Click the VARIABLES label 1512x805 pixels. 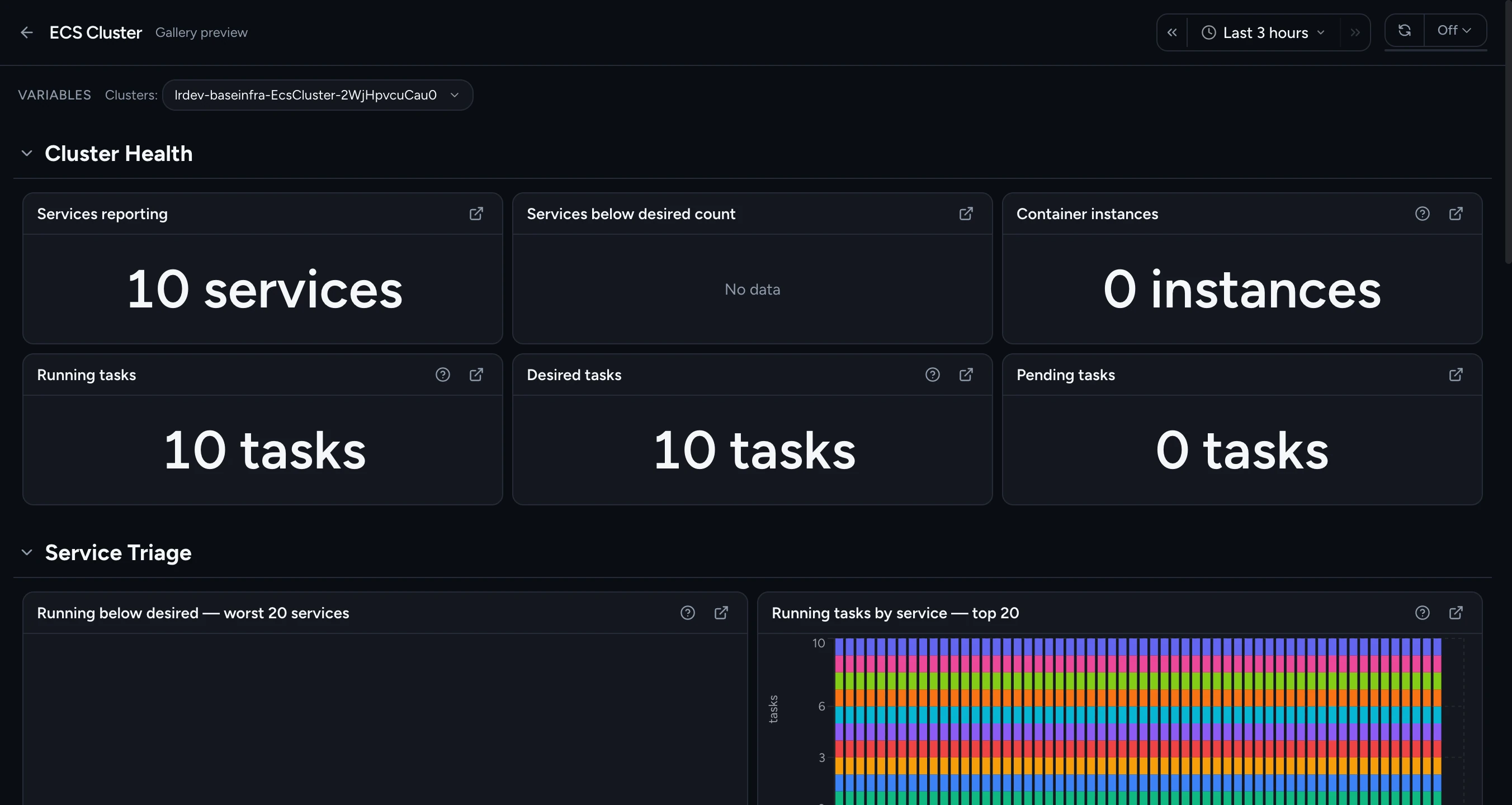[x=55, y=95]
